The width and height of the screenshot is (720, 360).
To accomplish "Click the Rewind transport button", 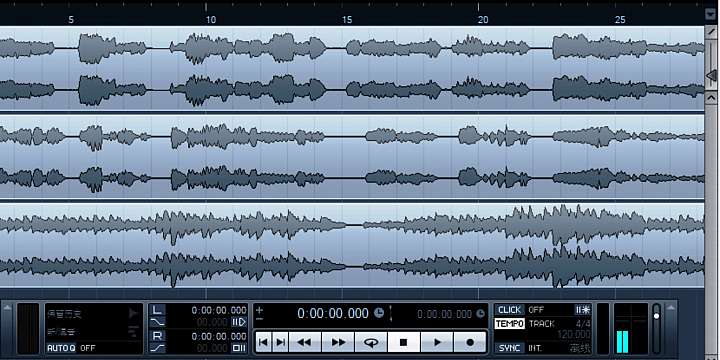I will (x=304, y=342).
